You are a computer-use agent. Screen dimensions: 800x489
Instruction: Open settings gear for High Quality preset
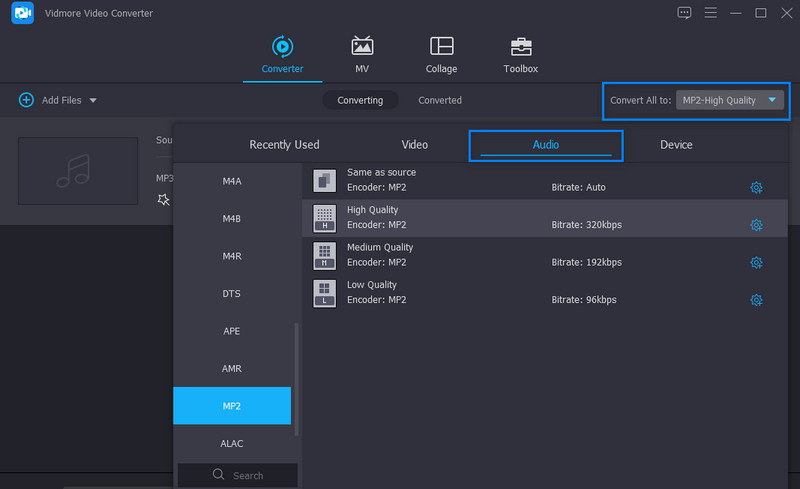pos(756,225)
